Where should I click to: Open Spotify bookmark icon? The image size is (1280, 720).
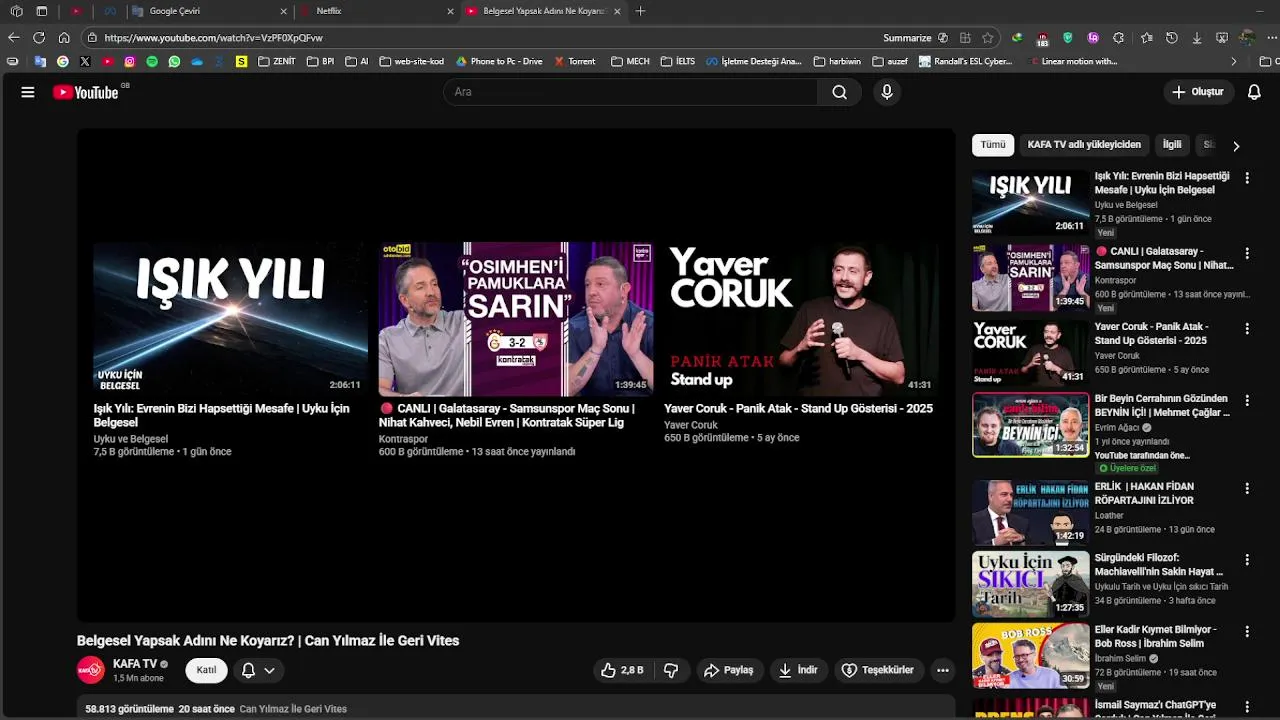coord(152,61)
